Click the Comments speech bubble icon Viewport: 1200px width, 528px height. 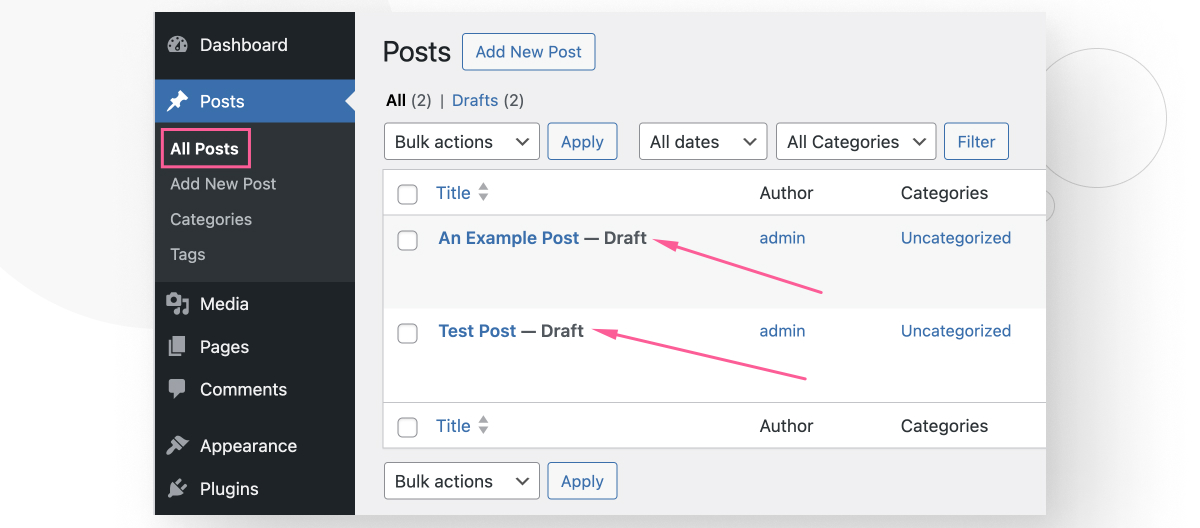pyautogui.click(x=177, y=389)
